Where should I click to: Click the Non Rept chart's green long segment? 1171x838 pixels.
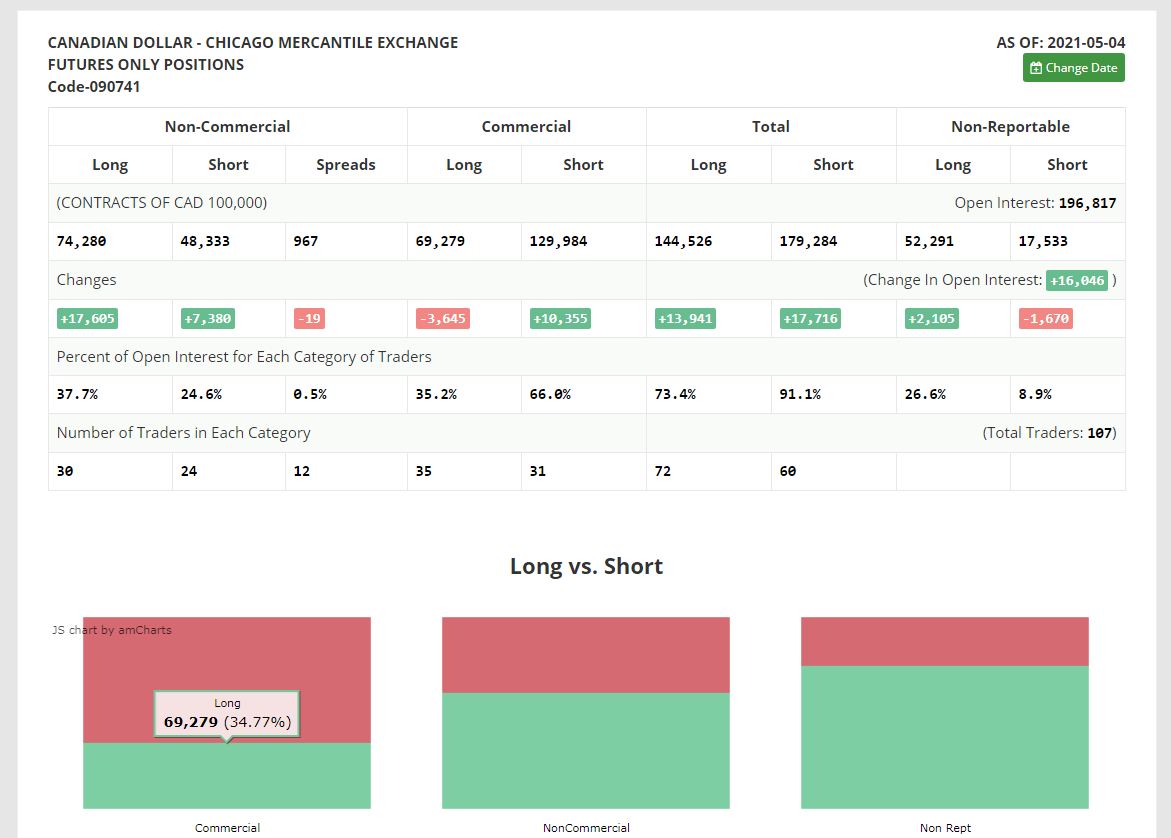coord(945,737)
